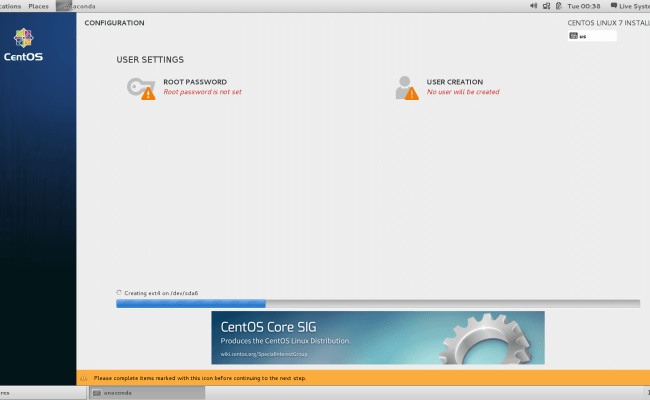This screenshot has width=650, height=400.
Task: Click the 'Creating ext4 on /dev/sda6' status text
Action: [161, 293]
